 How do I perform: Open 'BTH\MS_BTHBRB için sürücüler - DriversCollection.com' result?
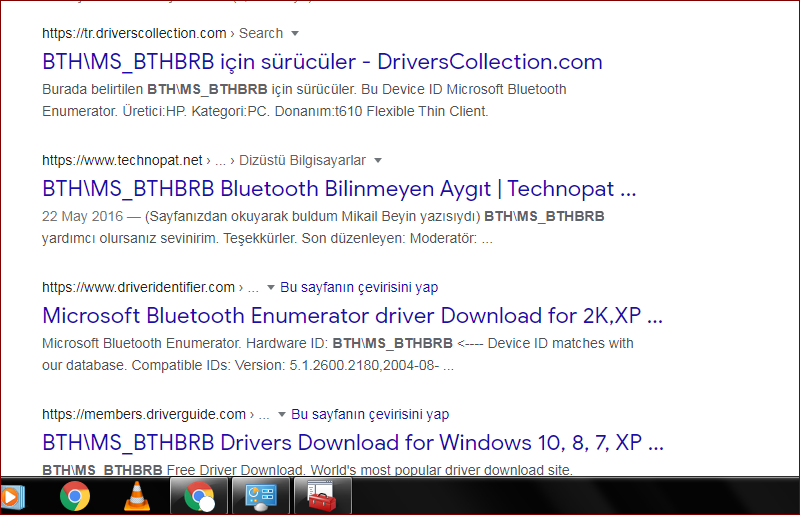[322, 62]
